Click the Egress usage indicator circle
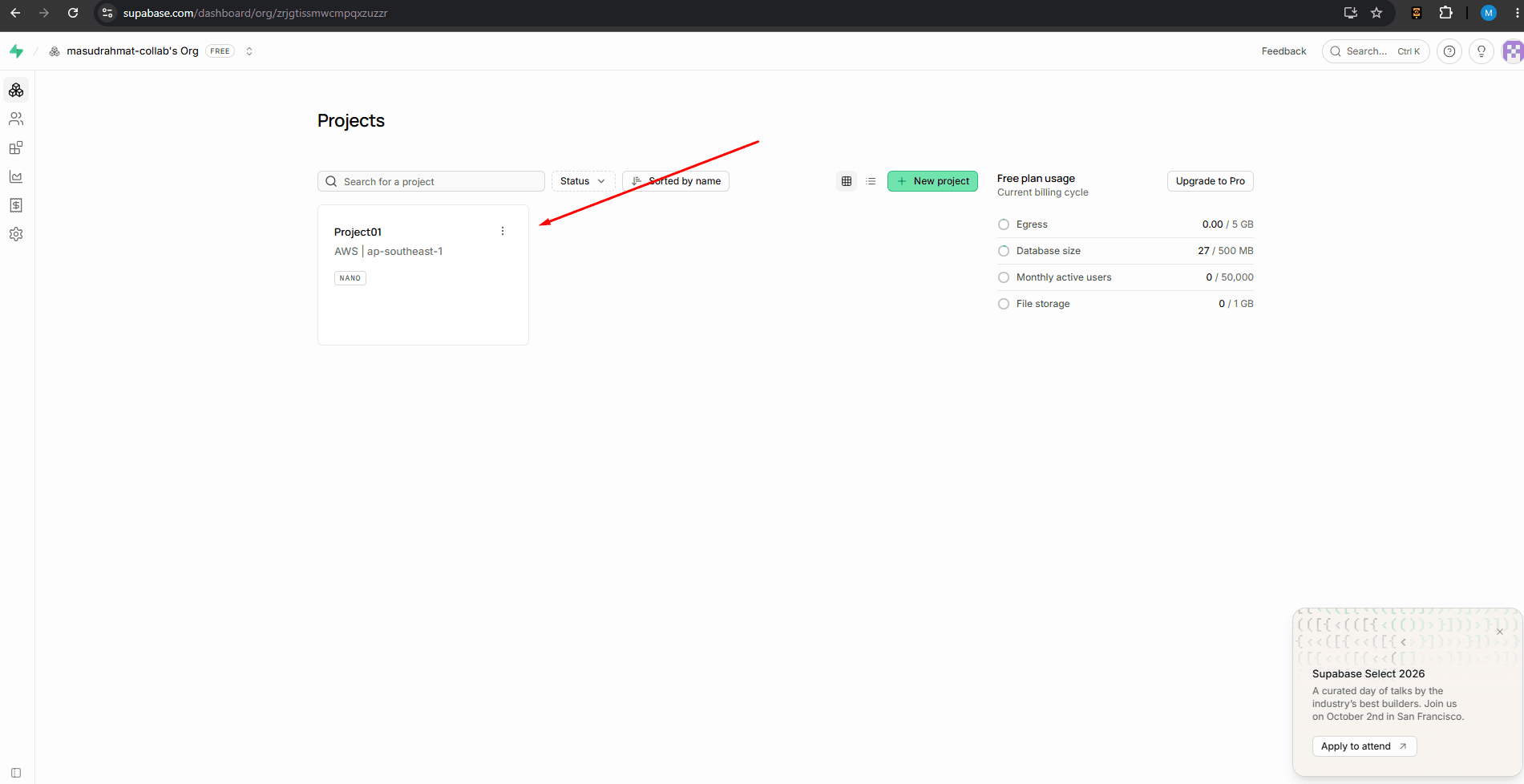This screenshot has height=784, width=1524. (1004, 224)
